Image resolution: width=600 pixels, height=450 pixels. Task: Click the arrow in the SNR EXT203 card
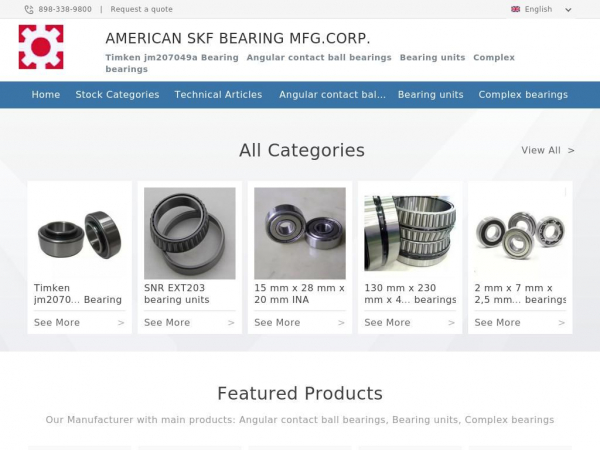click(x=231, y=323)
